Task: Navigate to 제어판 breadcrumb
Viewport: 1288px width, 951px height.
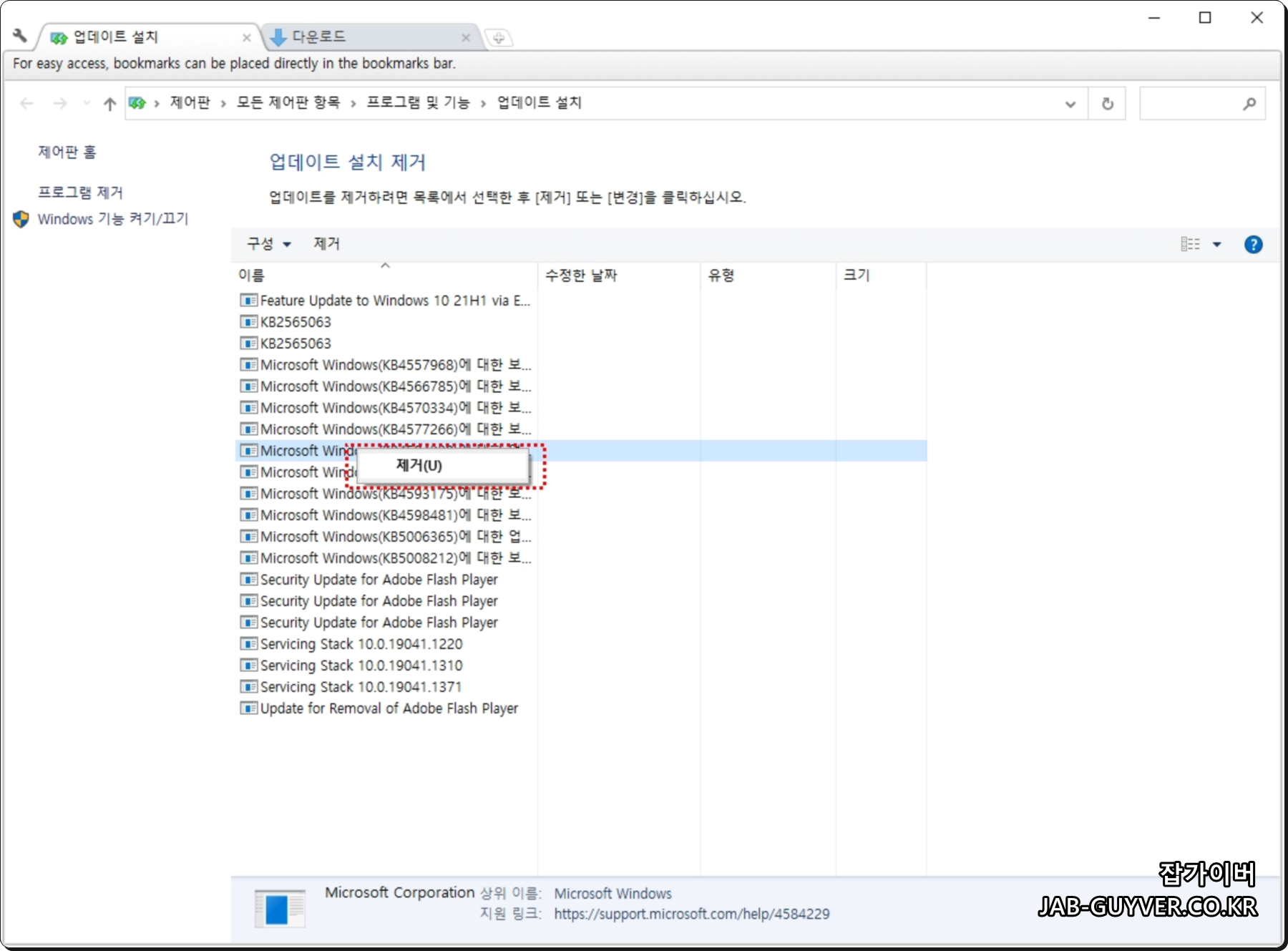Action: point(190,103)
